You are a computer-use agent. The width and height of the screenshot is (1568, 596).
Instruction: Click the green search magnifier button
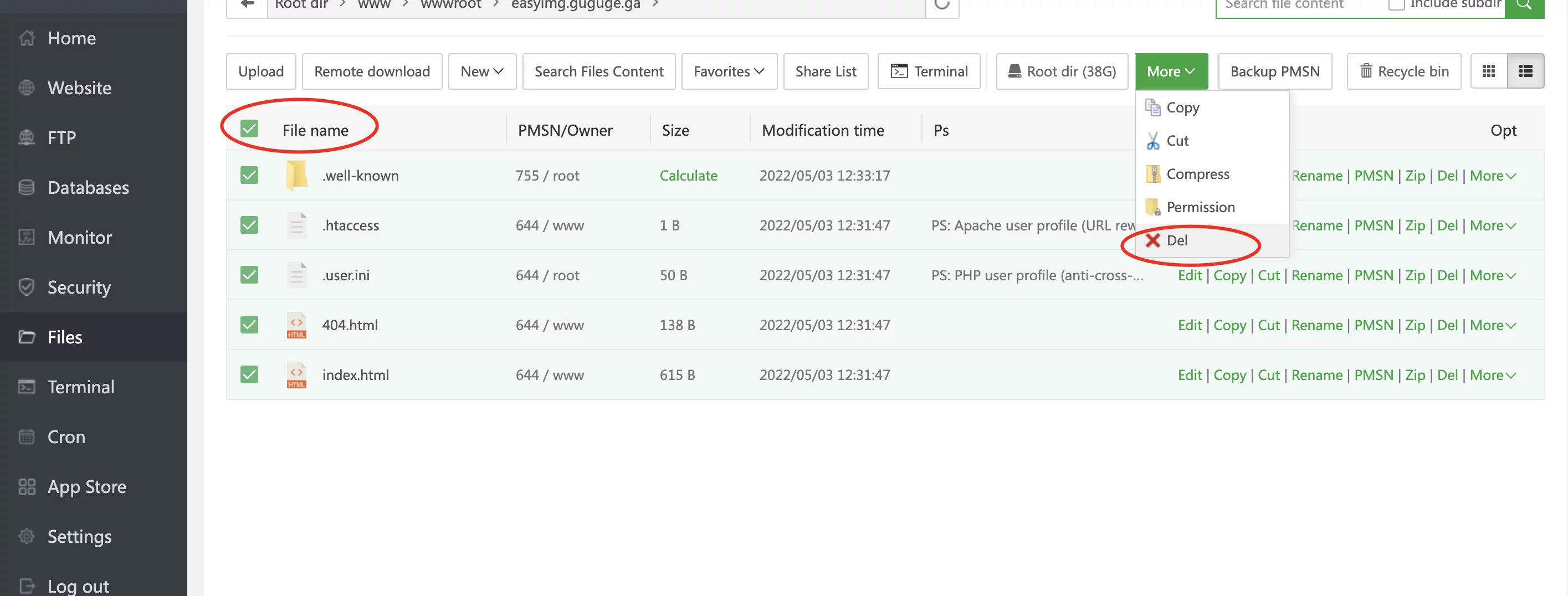pos(1524,5)
